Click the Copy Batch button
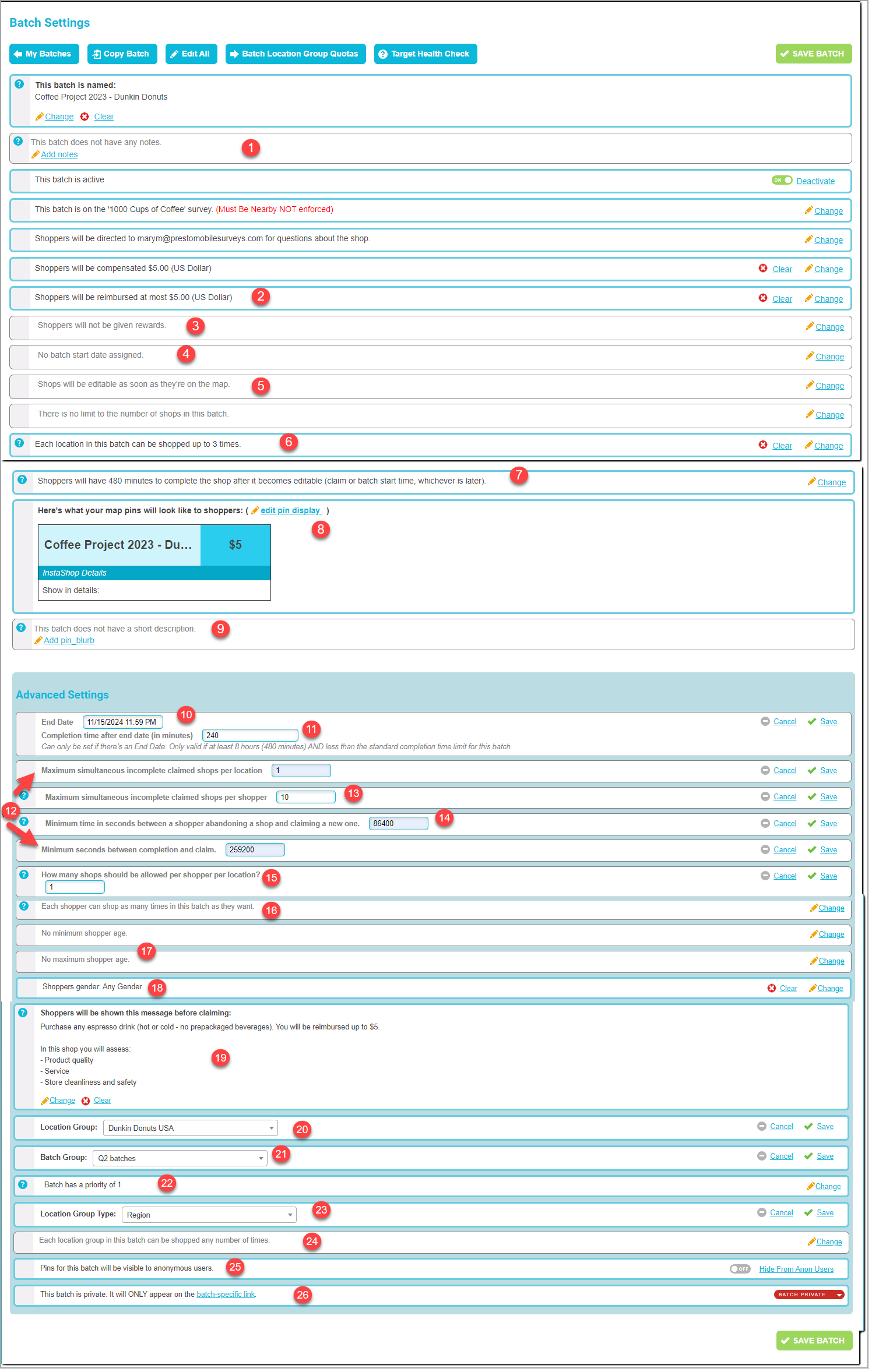 tap(122, 54)
